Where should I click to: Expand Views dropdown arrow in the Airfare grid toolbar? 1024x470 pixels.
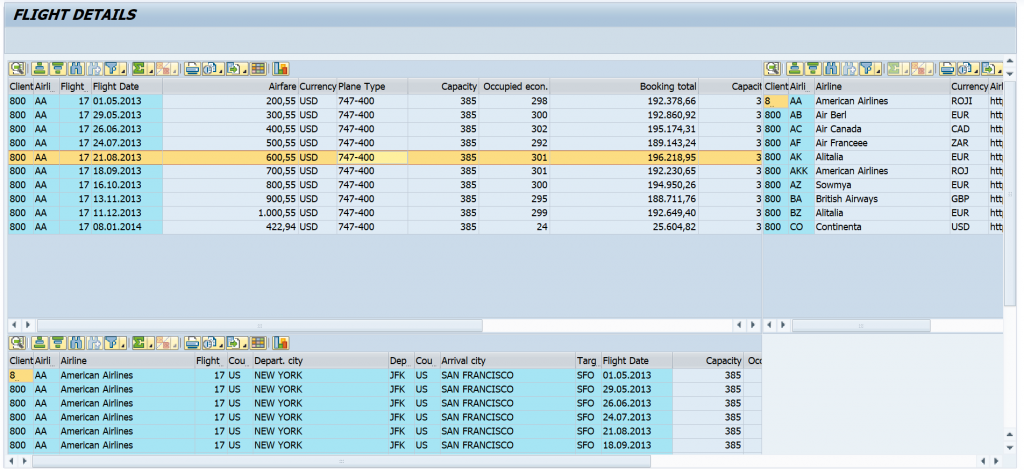click(x=221, y=69)
